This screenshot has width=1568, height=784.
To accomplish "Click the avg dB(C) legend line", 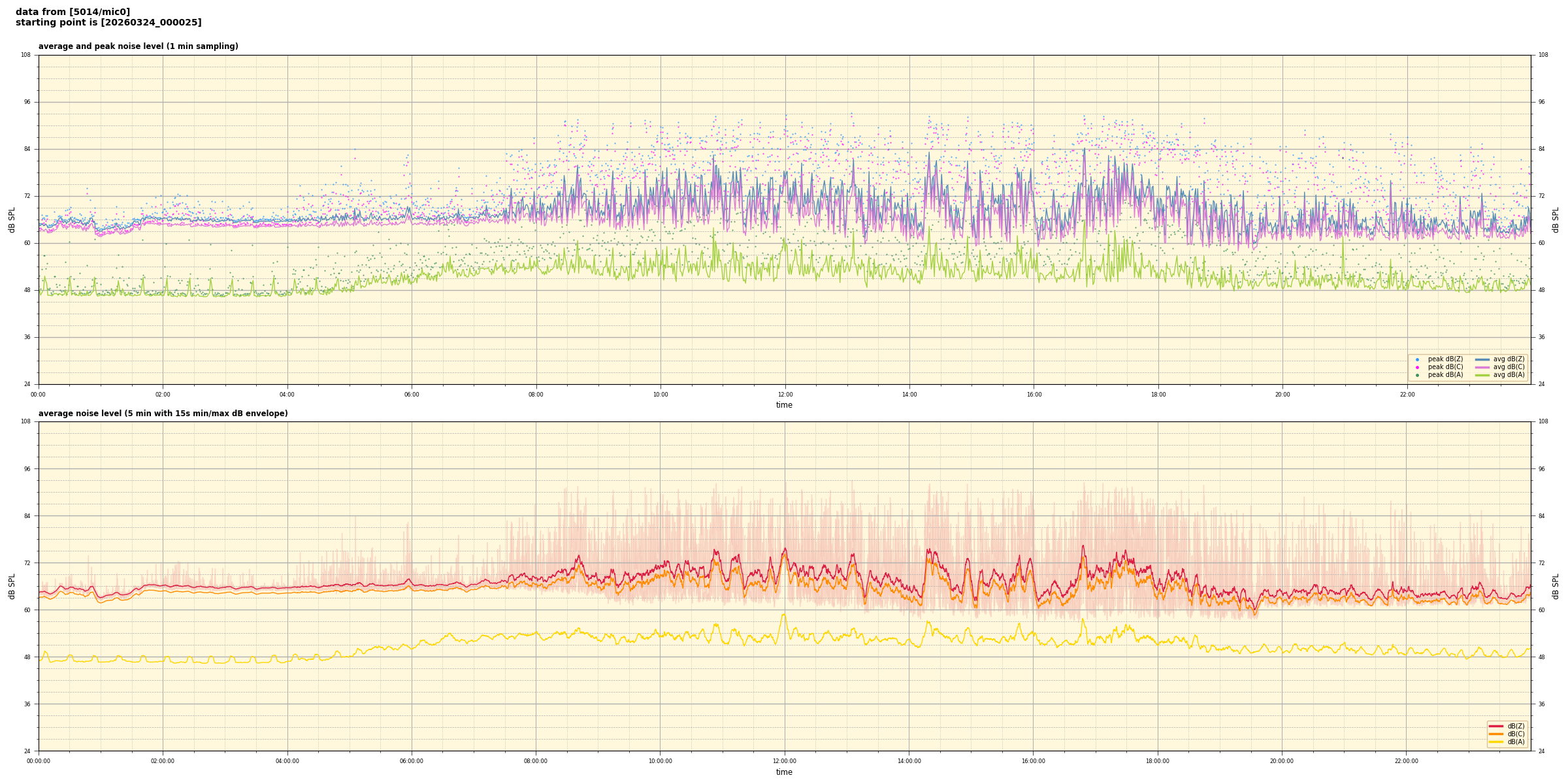I will (1482, 367).
